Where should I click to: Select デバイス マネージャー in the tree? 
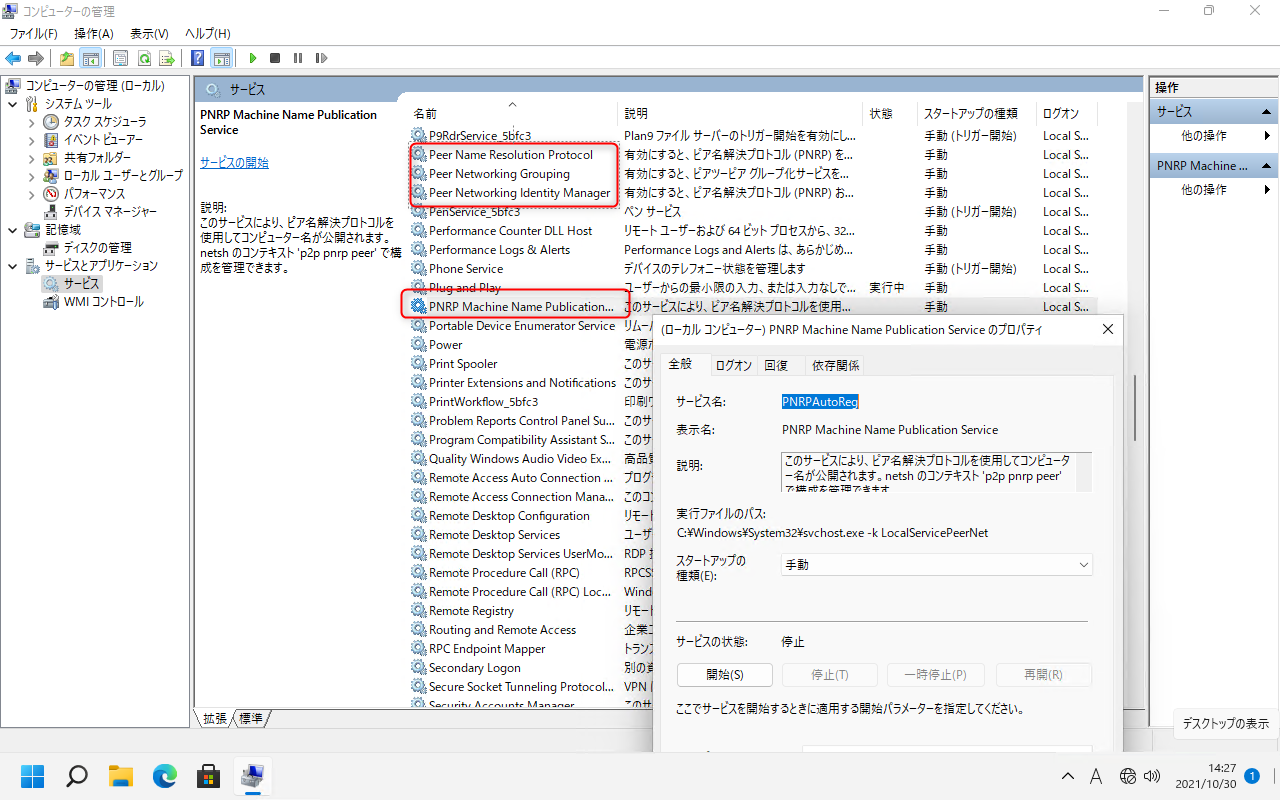pos(110,211)
